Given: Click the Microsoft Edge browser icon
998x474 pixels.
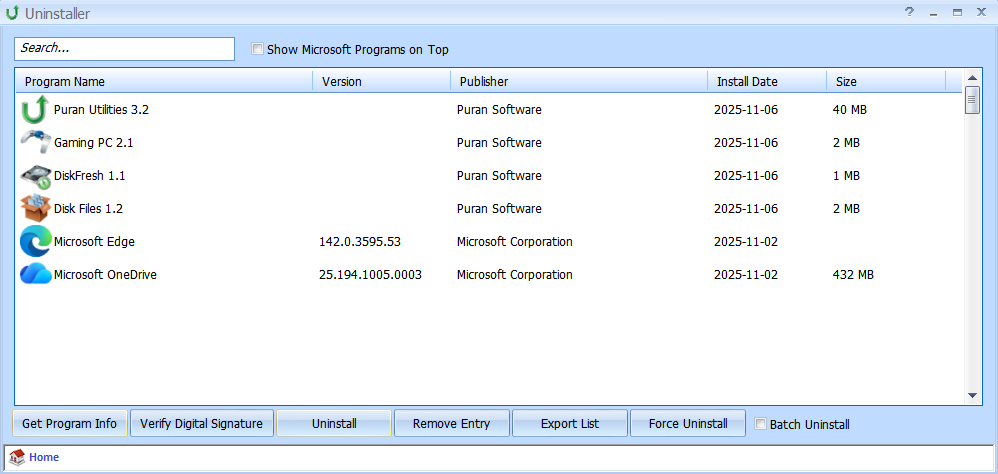Looking at the screenshot, I should click(35, 242).
